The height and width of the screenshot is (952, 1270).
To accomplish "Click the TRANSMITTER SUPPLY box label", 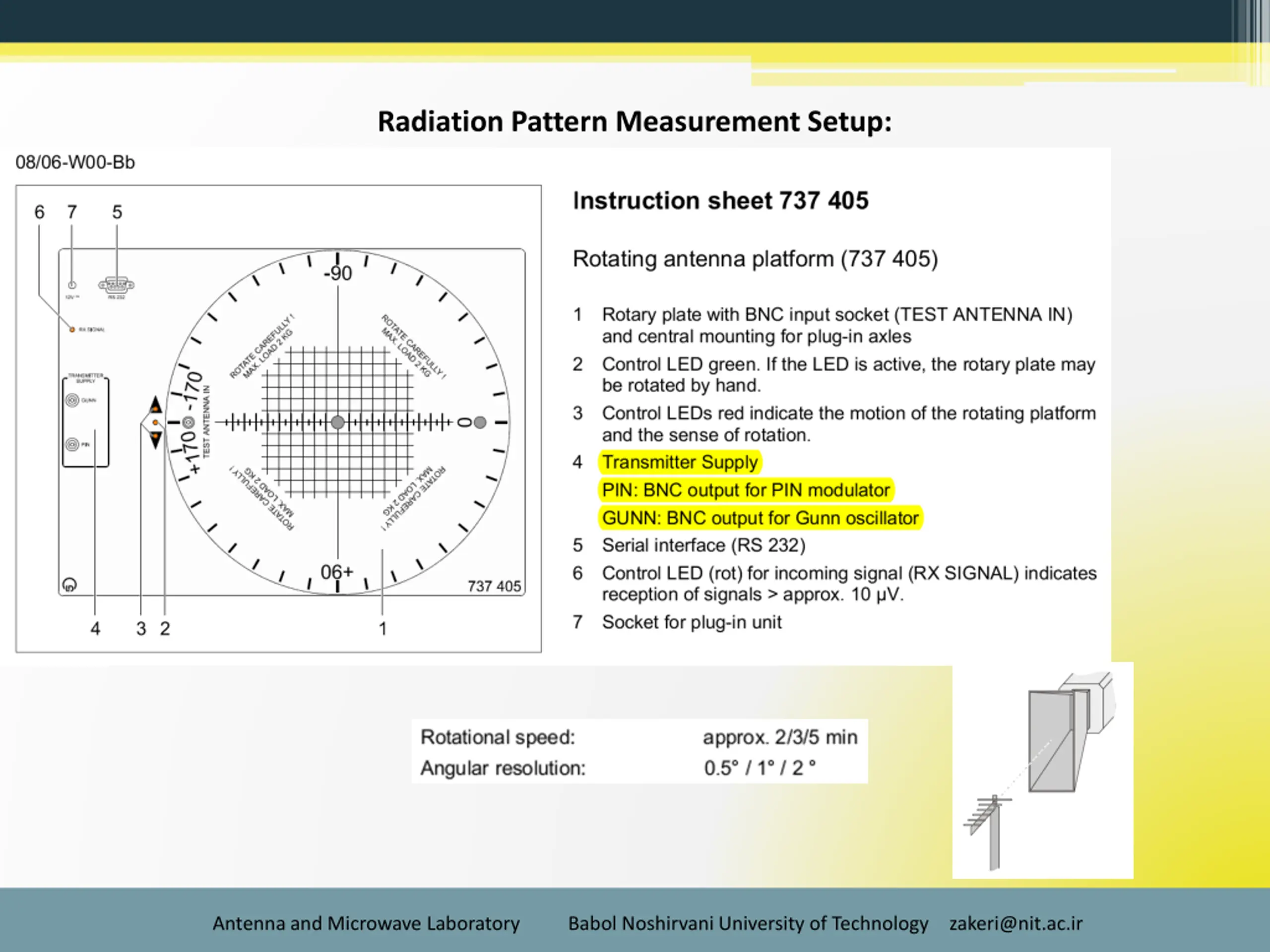I will coord(85,378).
